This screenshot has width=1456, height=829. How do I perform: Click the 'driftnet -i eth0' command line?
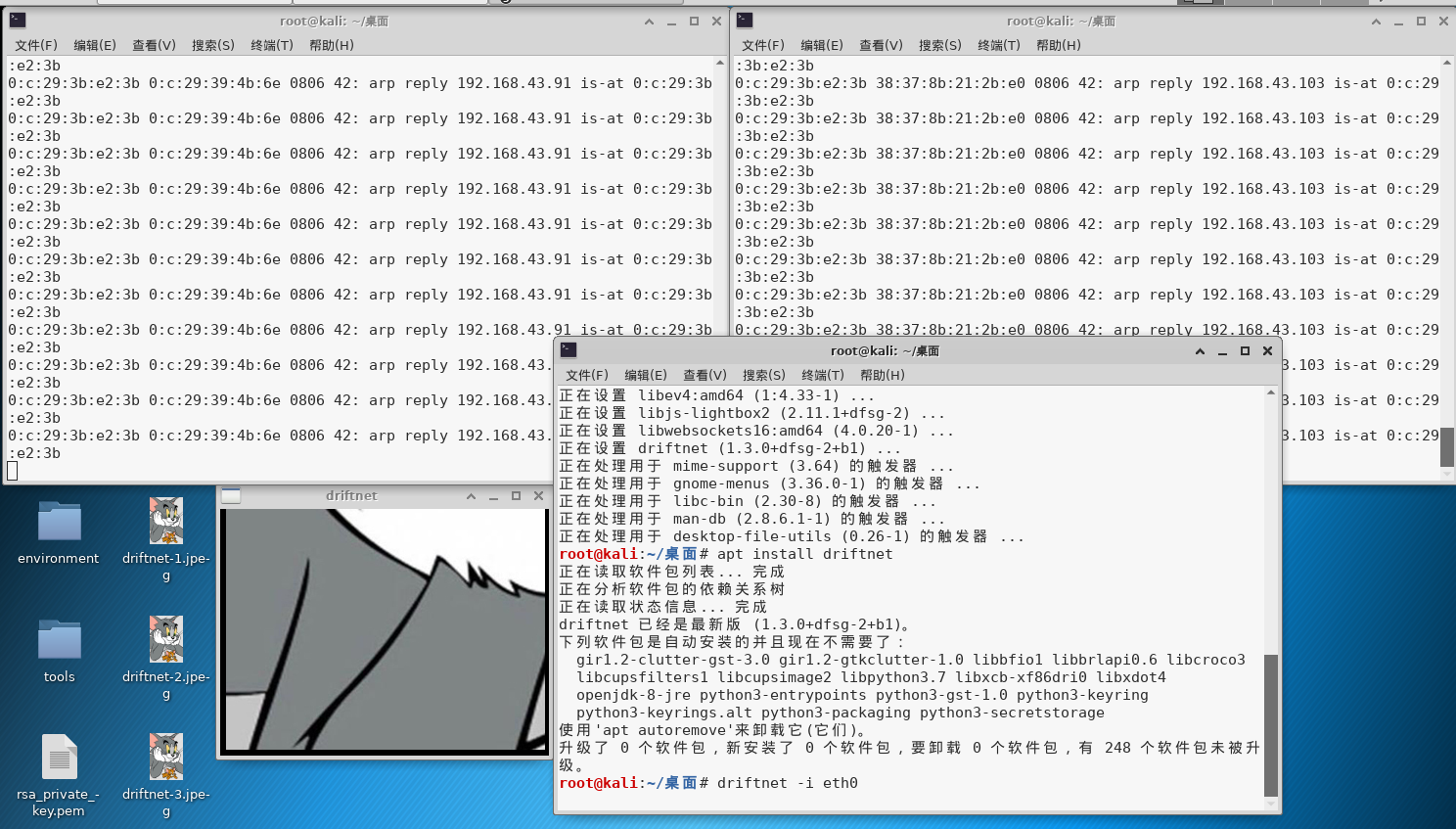pyautogui.click(x=708, y=783)
